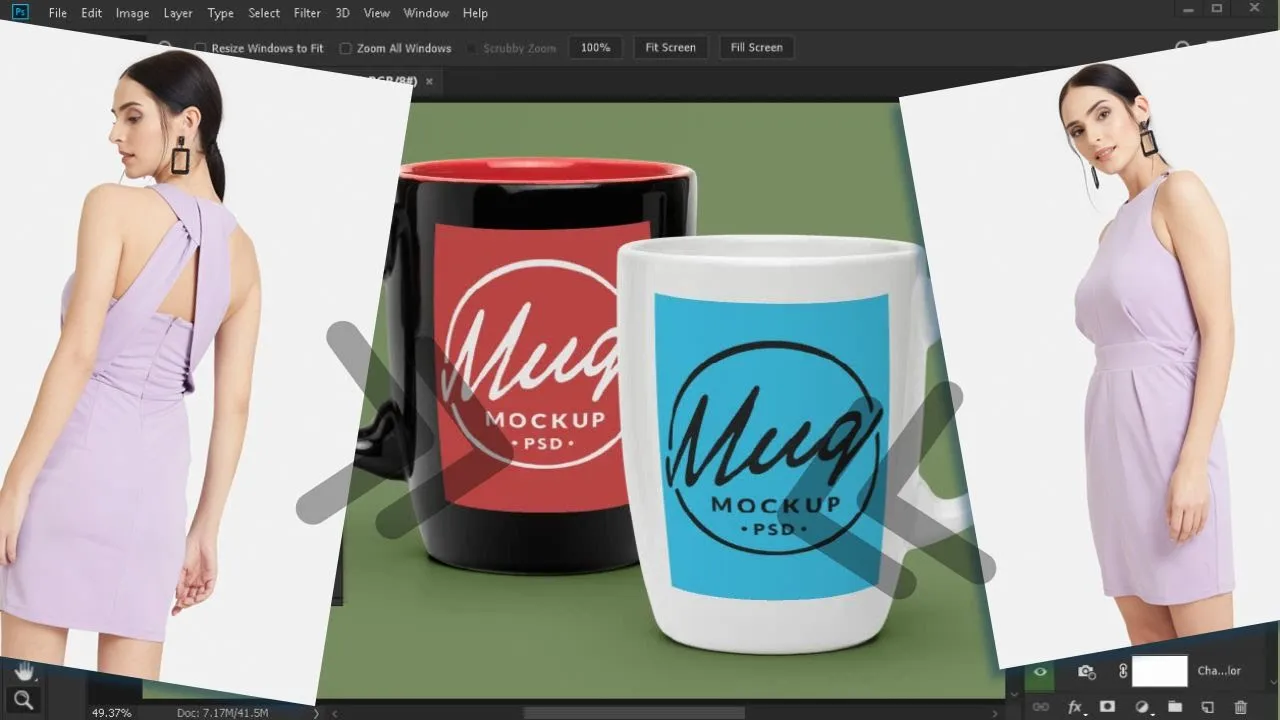
Task: Click the Delete Layer trash icon
Action: (1241, 707)
